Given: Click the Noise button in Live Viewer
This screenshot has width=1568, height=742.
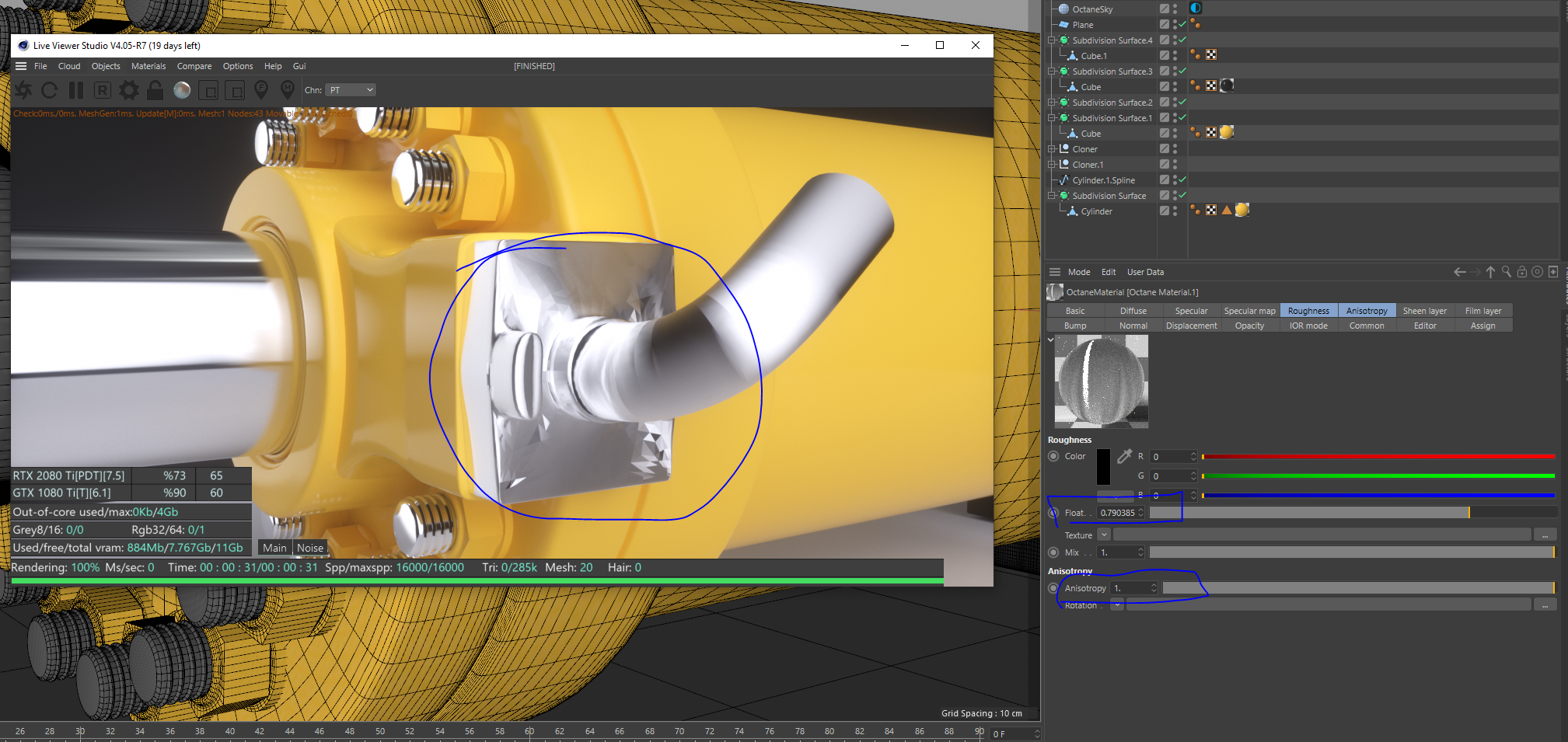Looking at the screenshot, I should (310, 548).
